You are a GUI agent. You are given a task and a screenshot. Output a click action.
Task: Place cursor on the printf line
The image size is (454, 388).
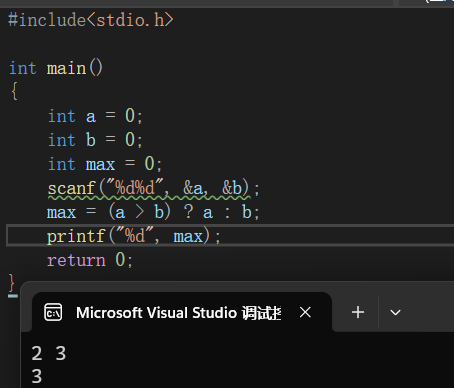click(133, 236)
